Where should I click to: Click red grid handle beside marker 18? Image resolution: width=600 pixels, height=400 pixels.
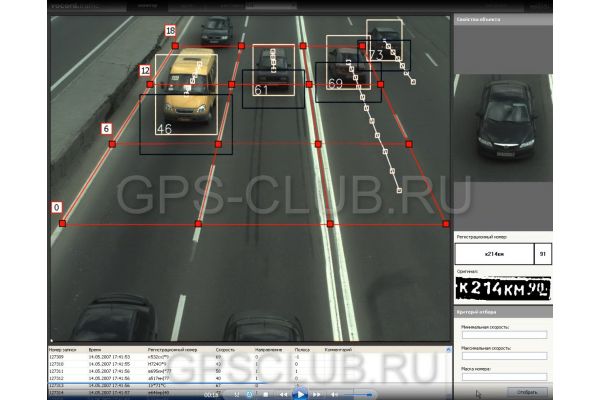point(175,46)
